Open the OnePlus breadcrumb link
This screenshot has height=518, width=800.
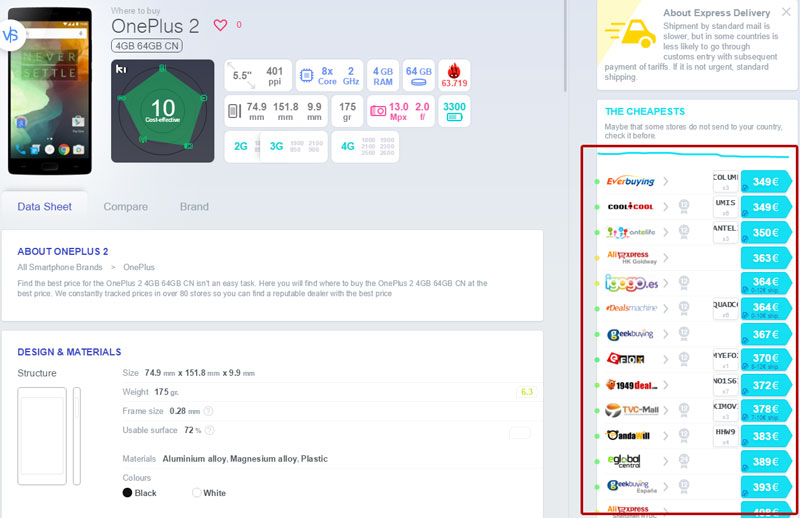coord(139,267)
